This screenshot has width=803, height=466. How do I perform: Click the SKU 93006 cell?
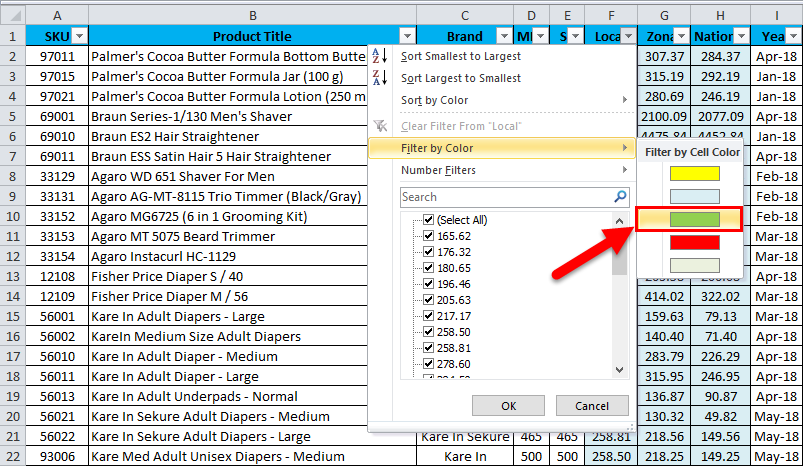coord(57,456)
